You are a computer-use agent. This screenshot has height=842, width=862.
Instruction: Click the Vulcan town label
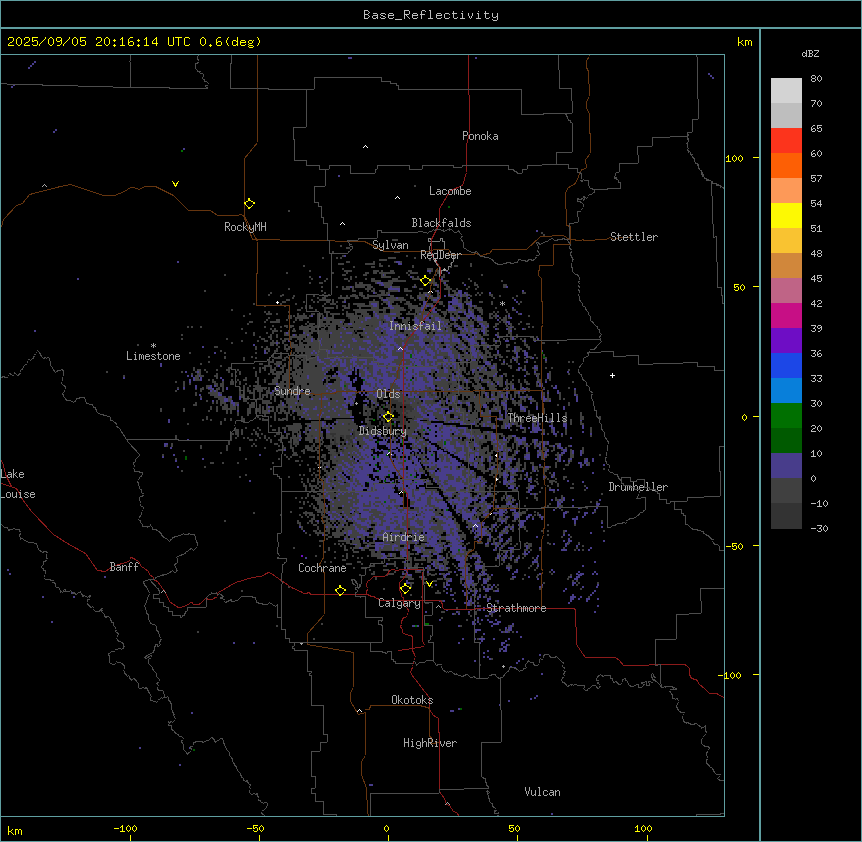543,792
